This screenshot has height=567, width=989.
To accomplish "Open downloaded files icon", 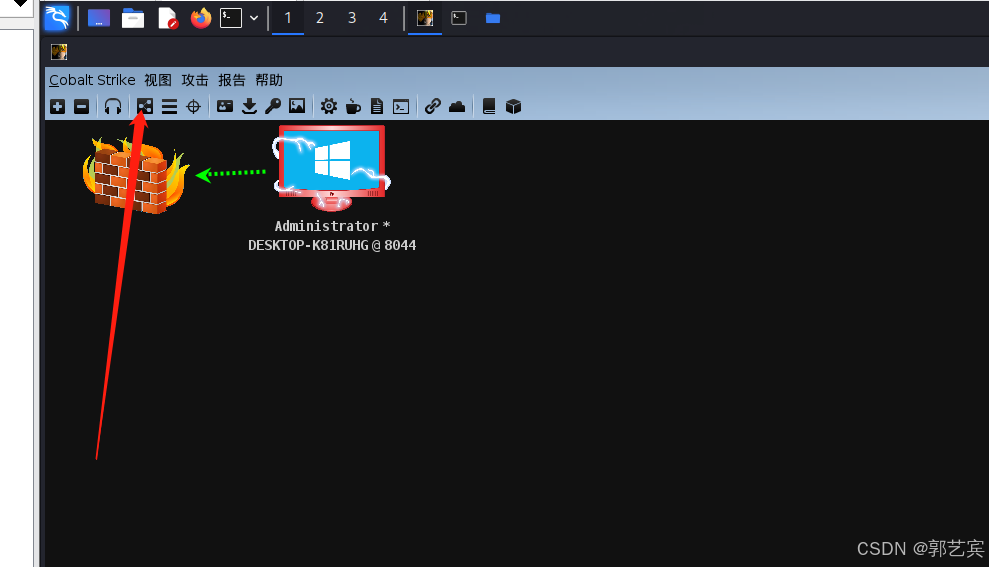I will pyautogui.click(x=249, y=107).
